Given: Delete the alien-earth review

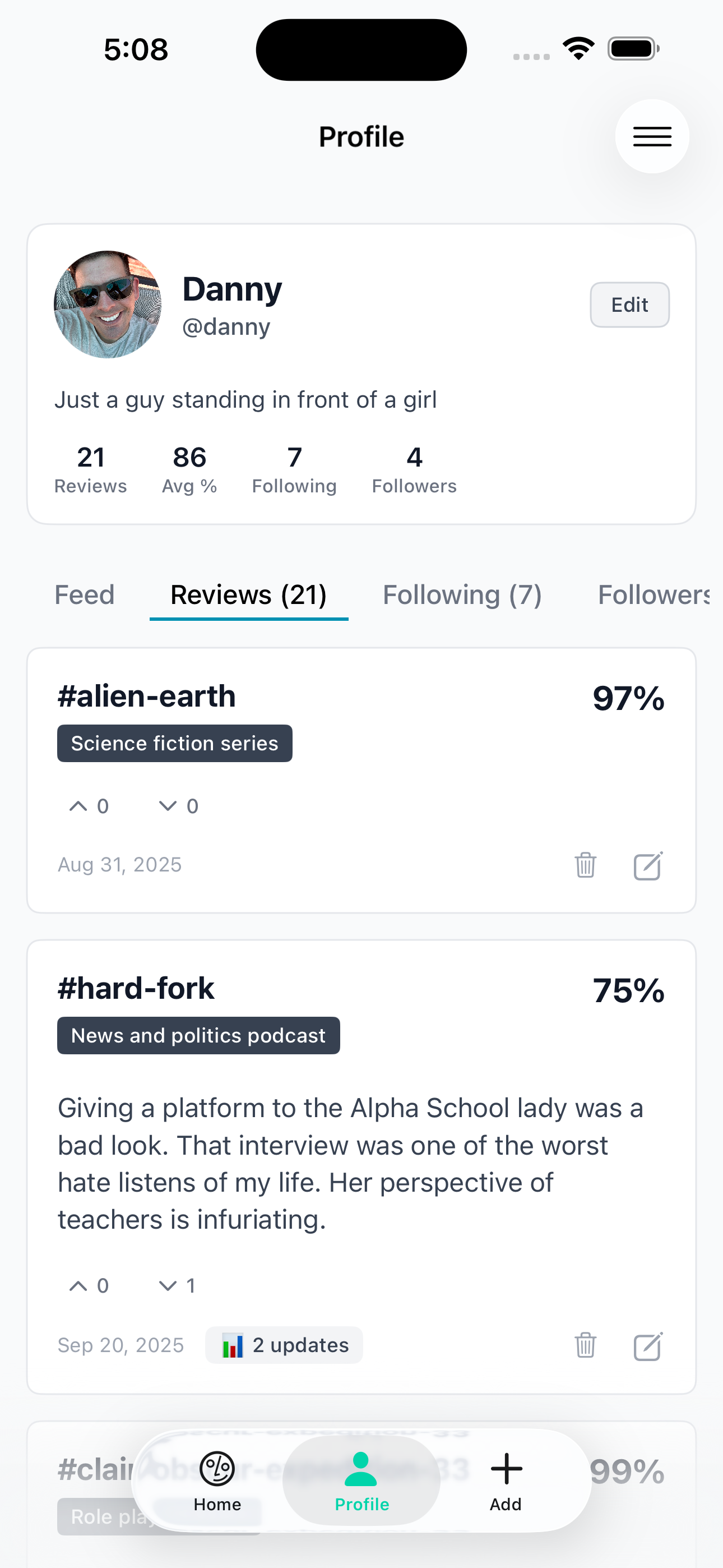Looking at the screenshot, I should [x=585, y=865].
